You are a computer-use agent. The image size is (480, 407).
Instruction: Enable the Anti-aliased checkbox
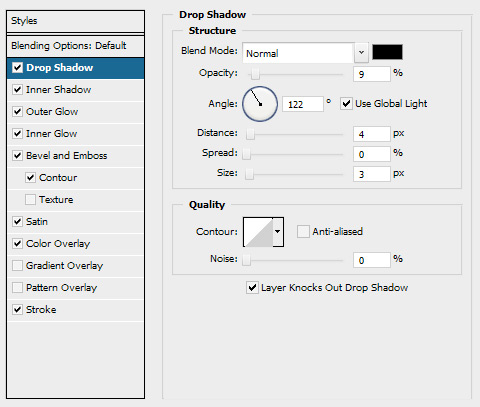303,232
